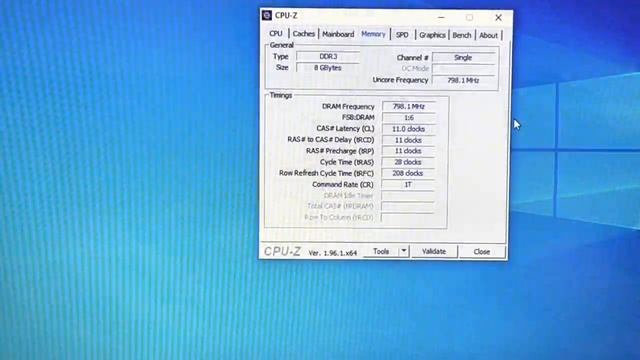Click the Tools button
Viewport: 640px width, 360px height.
pos(381,251)
